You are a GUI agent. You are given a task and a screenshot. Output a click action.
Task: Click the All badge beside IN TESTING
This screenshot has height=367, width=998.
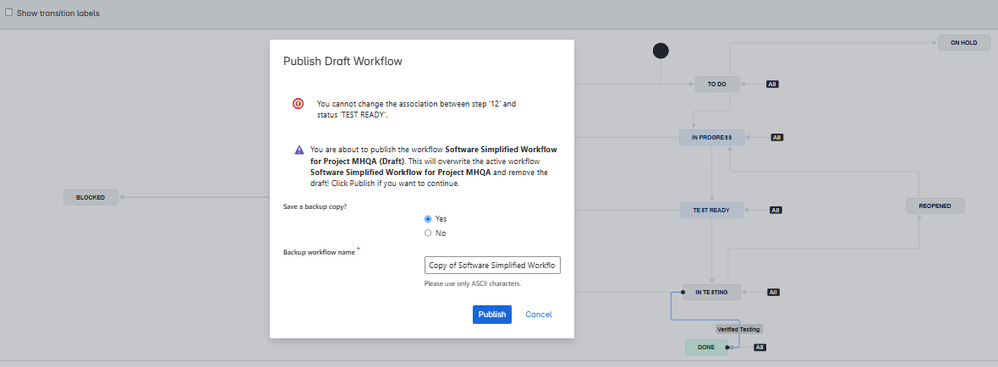(773, 293)
